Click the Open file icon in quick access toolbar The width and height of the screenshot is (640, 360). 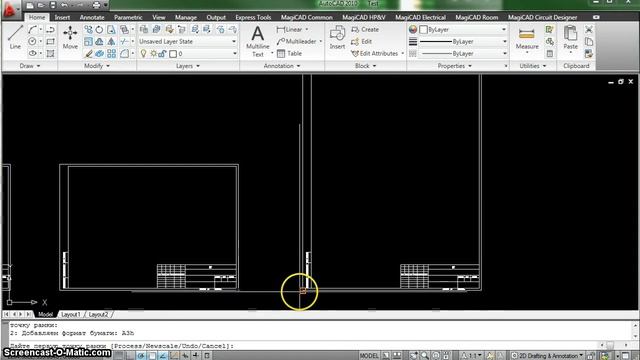pyautogui.click(x=41, y=5)
